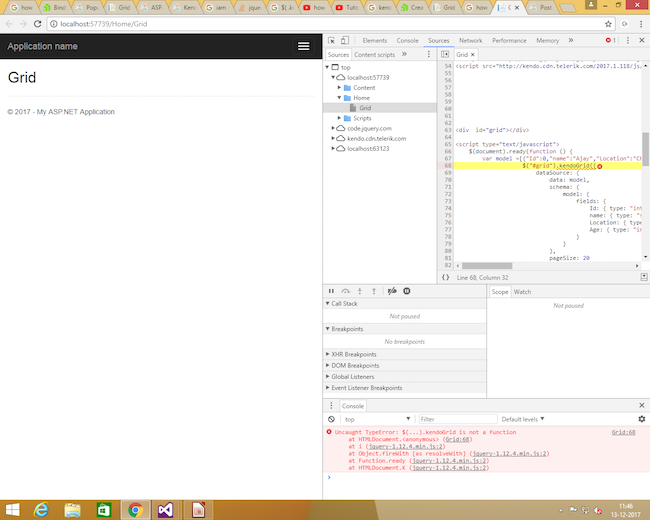Open console drawer menu dots
Viewport: 650px width, 520px height.
point(331,406)
